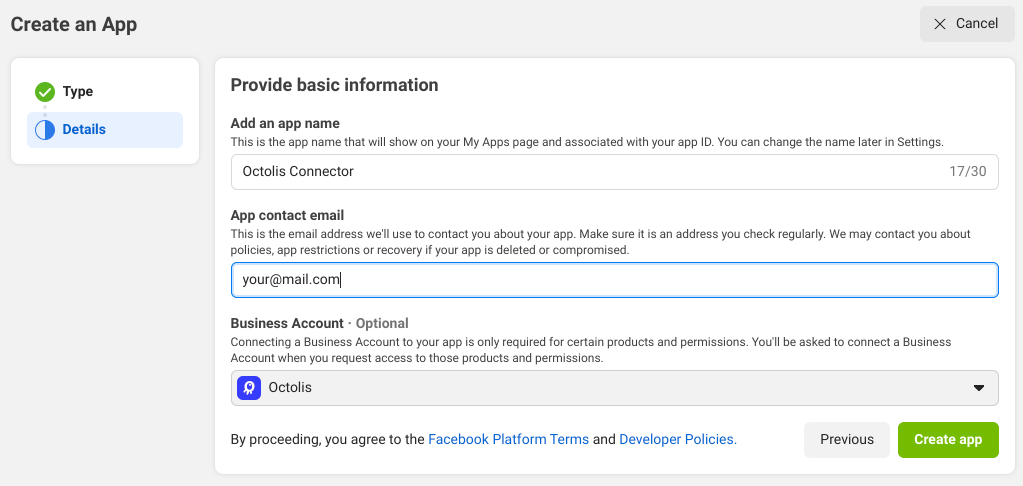This screenshot has height=486, width=1023.
Task: Focus the app name field "Octolis Connector"
Action: tap(615, 172)
